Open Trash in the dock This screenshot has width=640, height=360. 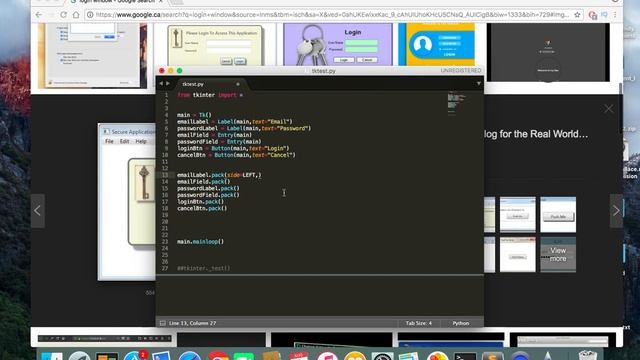[588, 355]
